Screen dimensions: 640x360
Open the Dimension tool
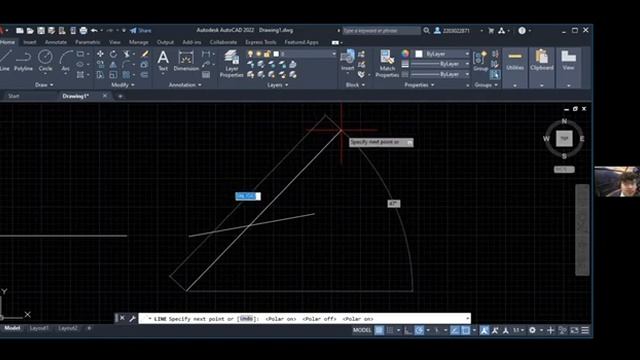pos(186,60)
